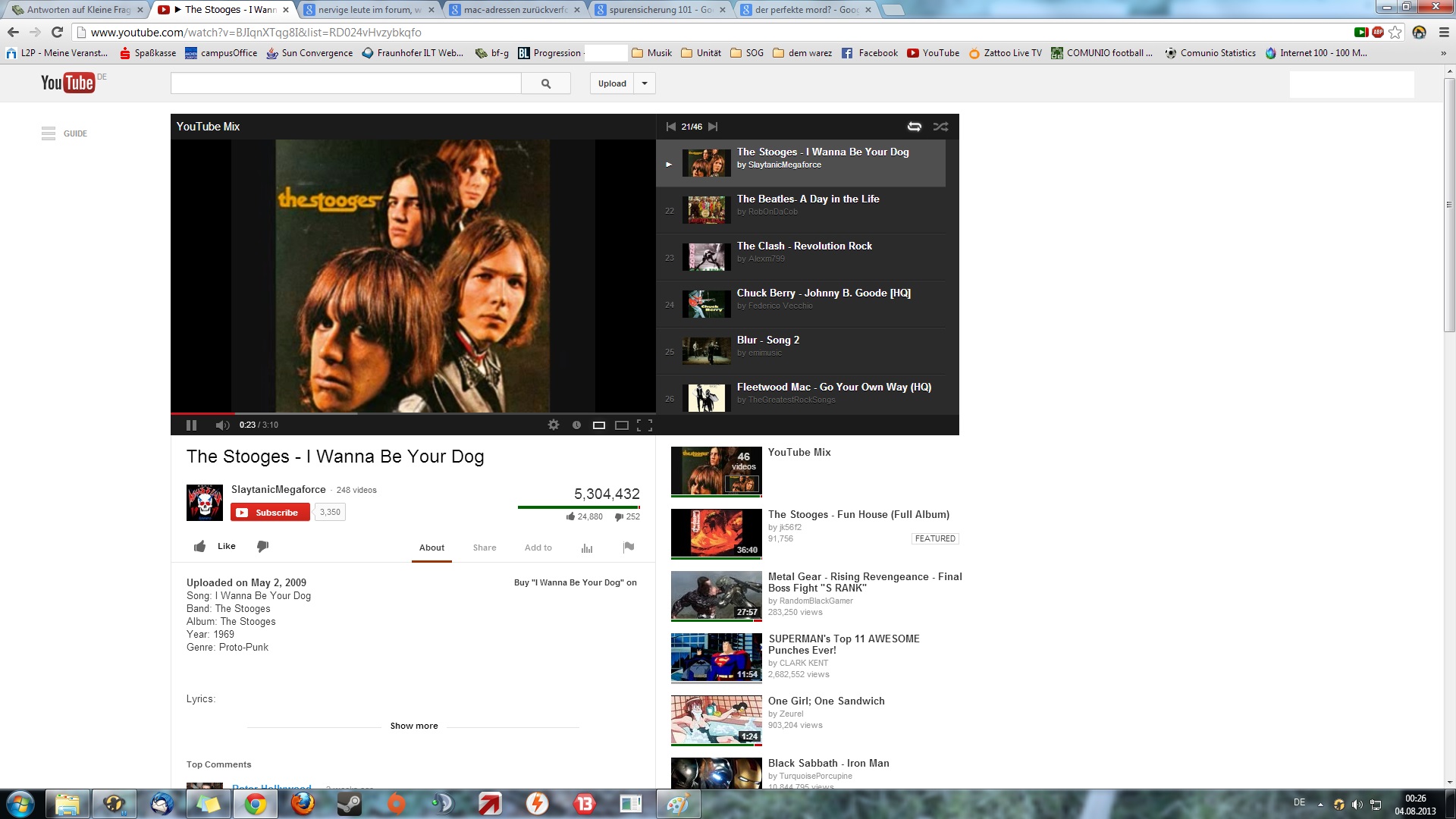Viewport: 1456px width, 819px height.
Task: Skip to next playlist video
Action: pyautogui.click(x=713, y=127)
